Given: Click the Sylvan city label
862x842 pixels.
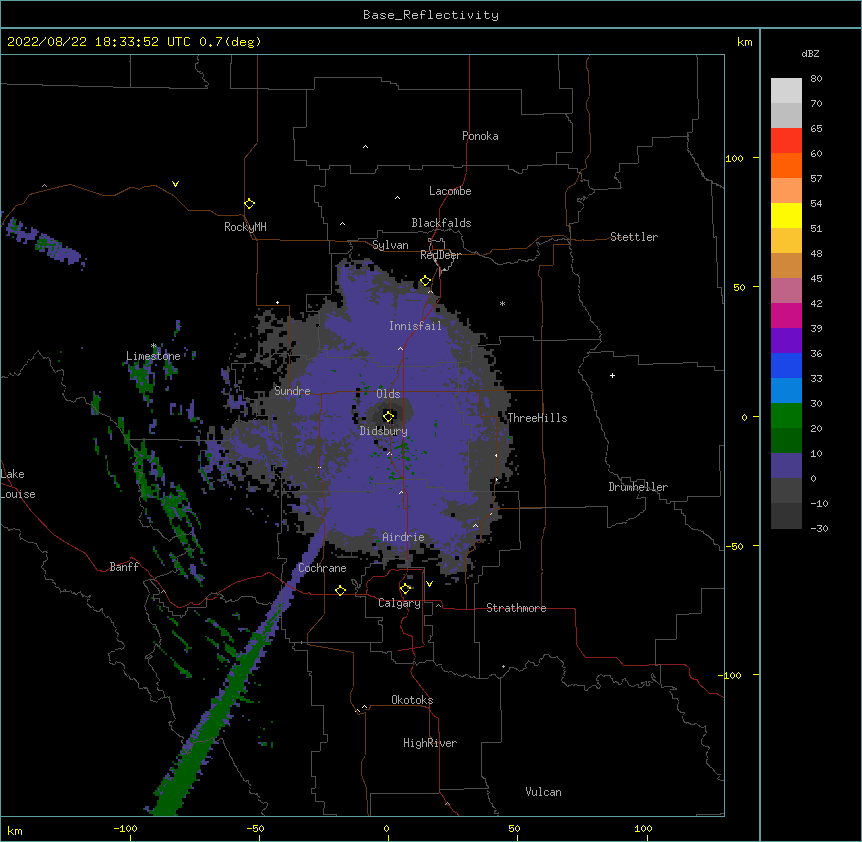Looking at the screenshot, I should pyautogui.click(x=390, y=245).
